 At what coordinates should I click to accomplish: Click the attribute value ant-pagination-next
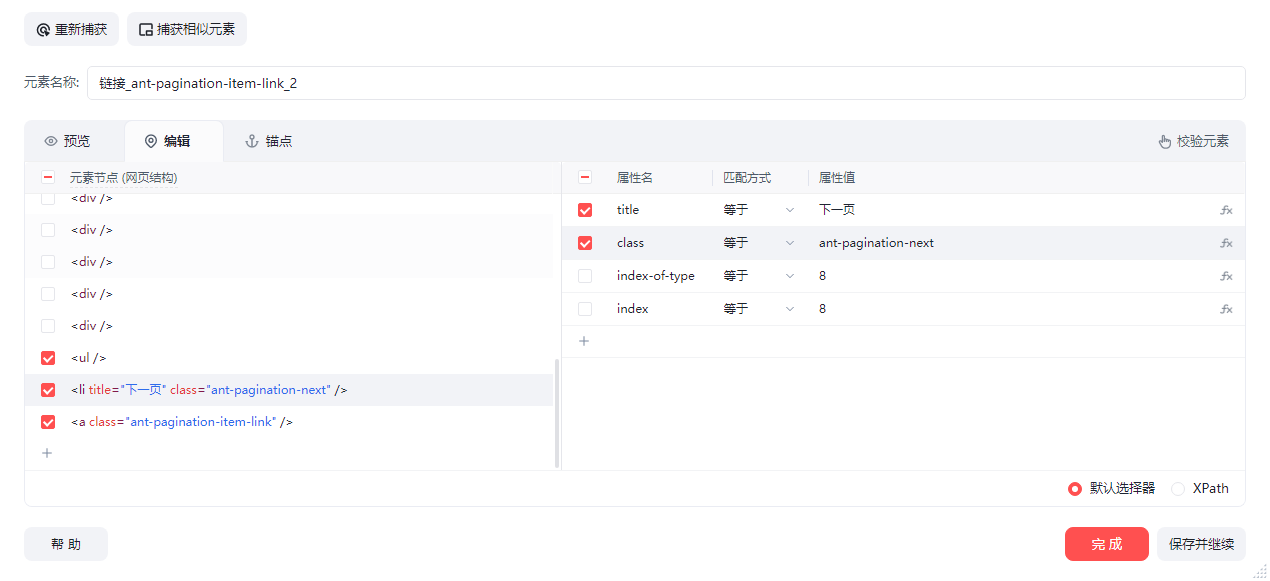point(876,243)
